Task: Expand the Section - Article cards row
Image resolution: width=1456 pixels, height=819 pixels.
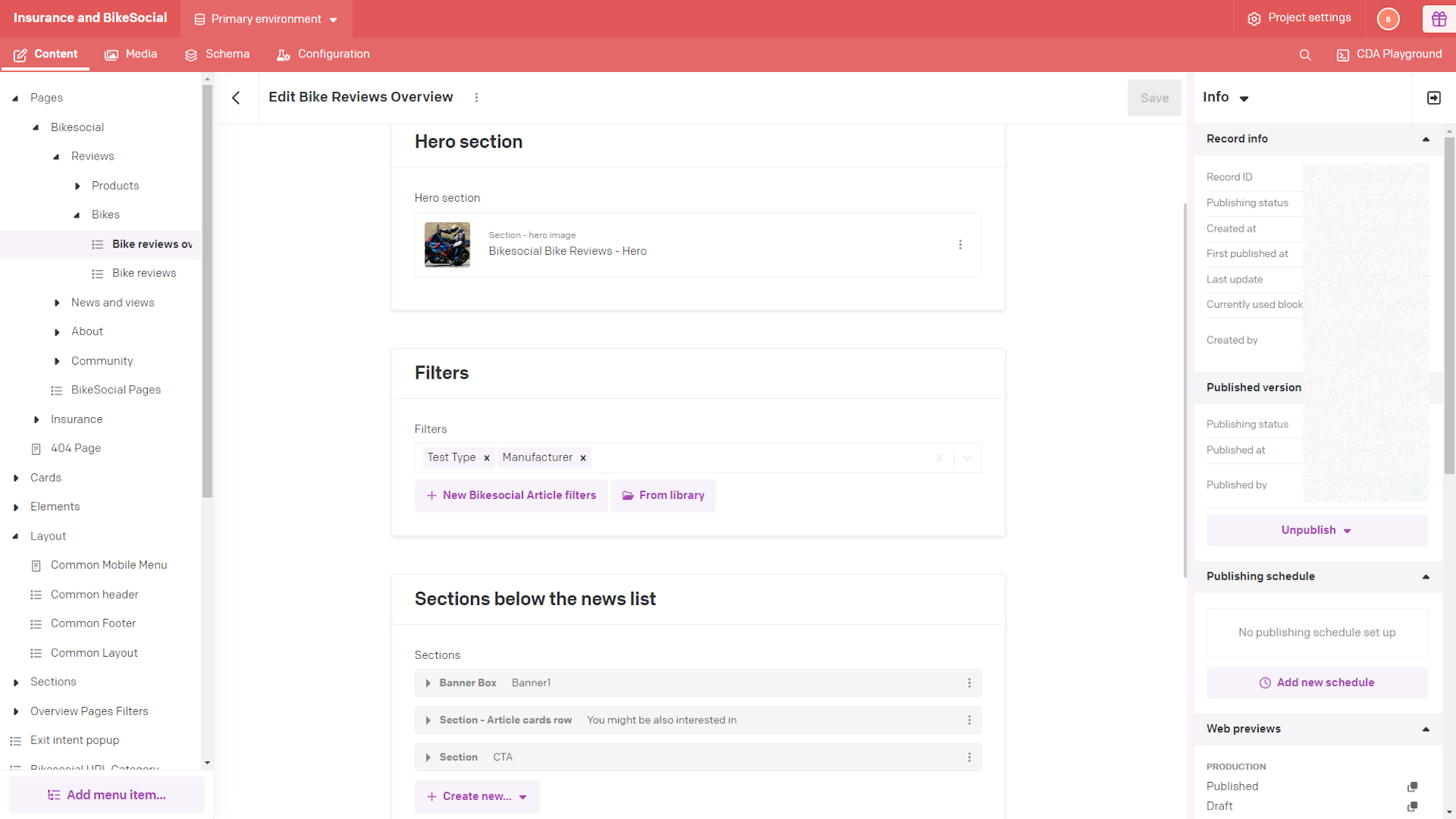Action: coord(428,720)
